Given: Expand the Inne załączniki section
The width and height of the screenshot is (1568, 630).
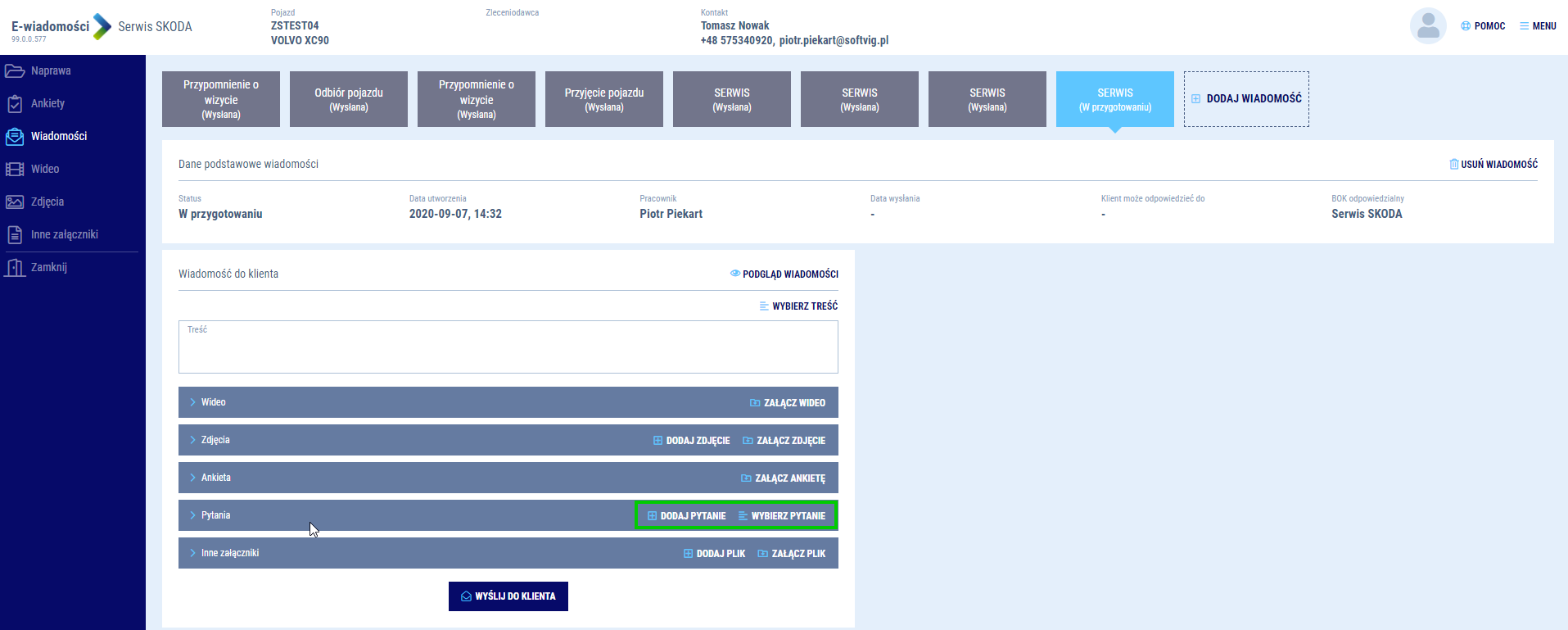Looking at the screenshot, I should click(193, 553).
